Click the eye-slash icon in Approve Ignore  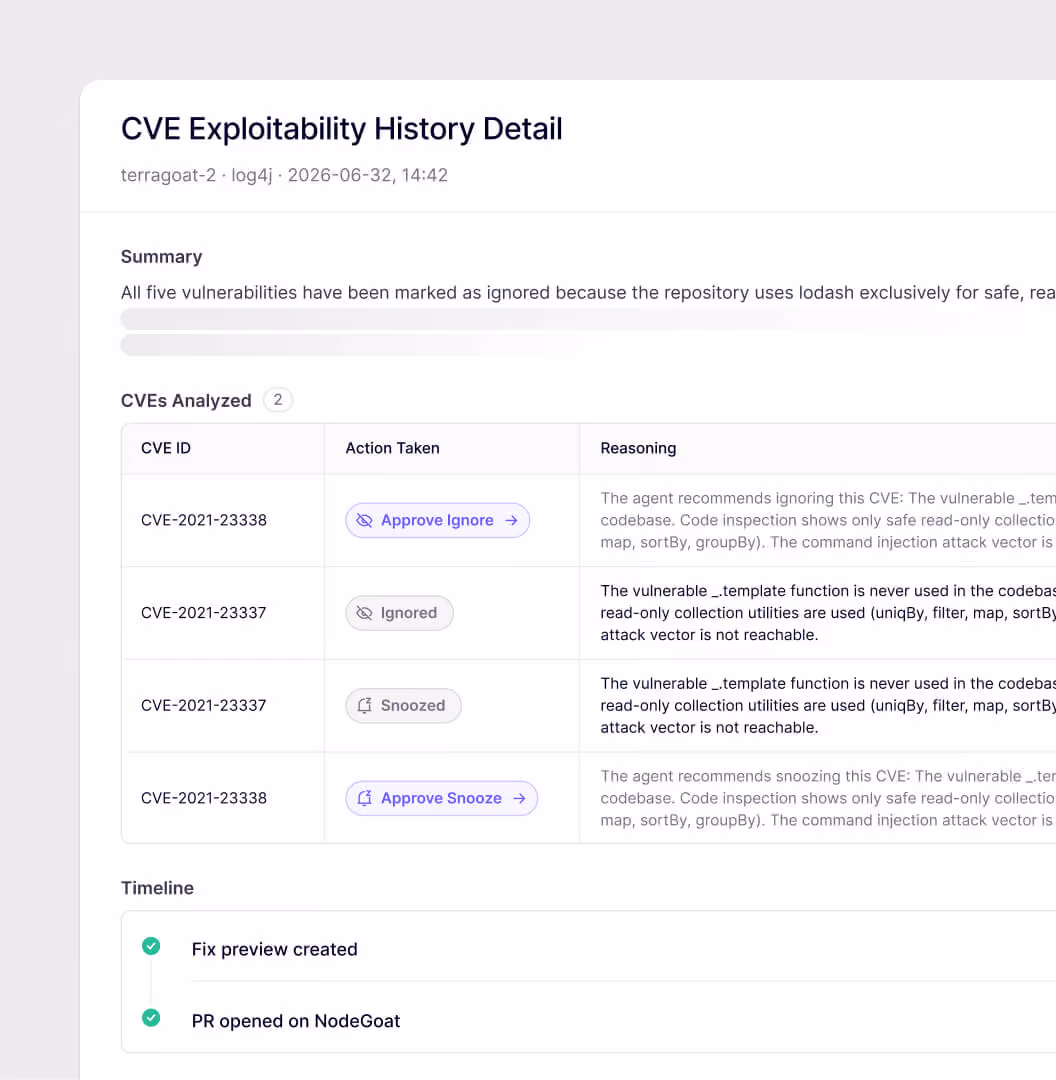pos(364,521)
